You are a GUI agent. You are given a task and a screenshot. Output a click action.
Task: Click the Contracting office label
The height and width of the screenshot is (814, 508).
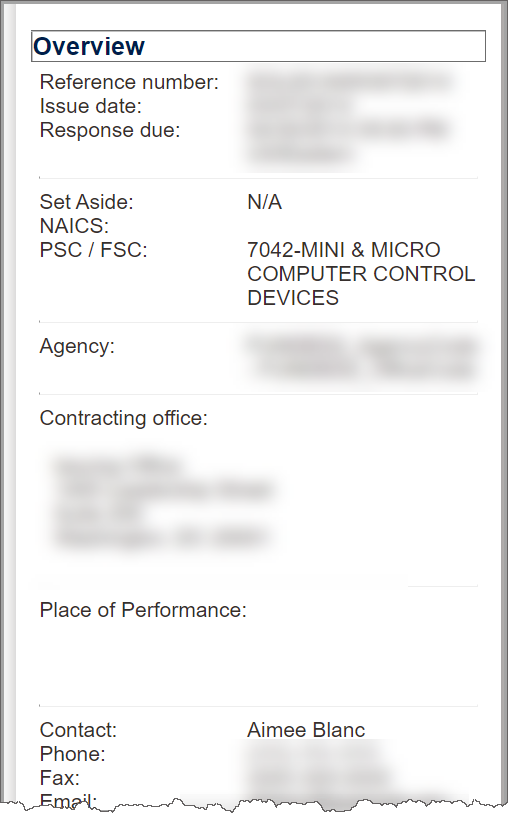pyautogui.click(x=123, y=418)
